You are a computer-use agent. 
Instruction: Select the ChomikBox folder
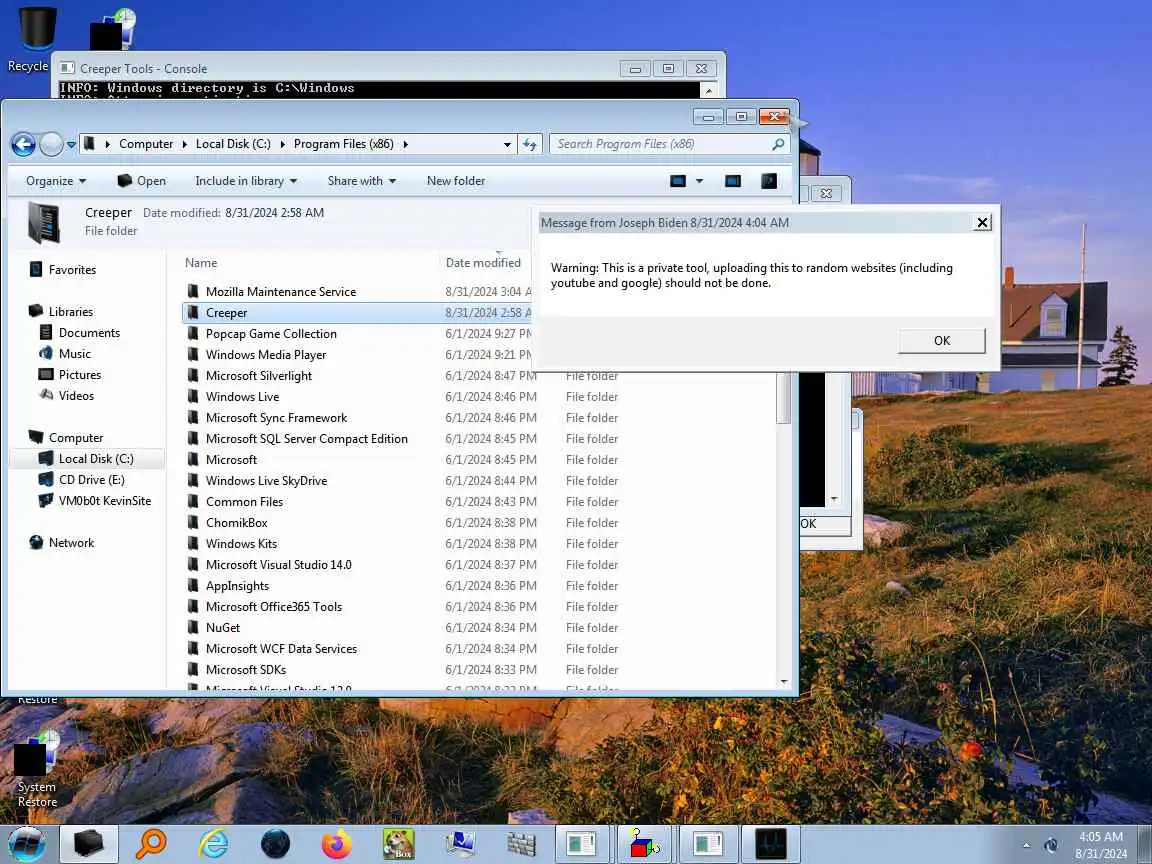237,522
